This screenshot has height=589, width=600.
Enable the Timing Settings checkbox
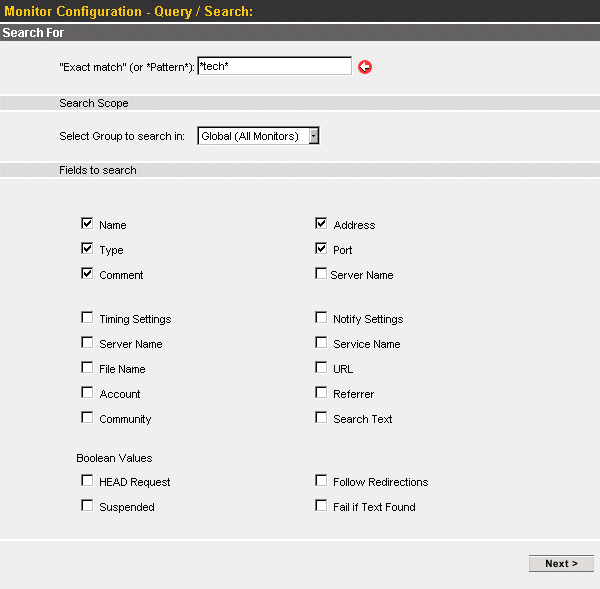pos(87,317)
